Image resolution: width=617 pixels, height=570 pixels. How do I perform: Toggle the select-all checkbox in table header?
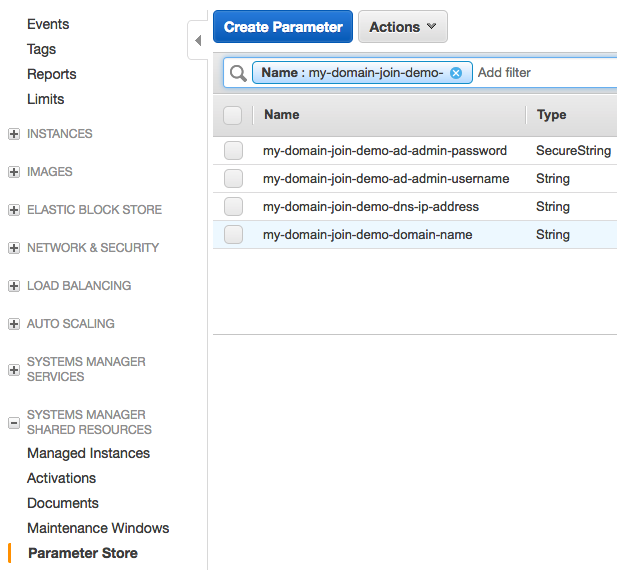(233, 115)
